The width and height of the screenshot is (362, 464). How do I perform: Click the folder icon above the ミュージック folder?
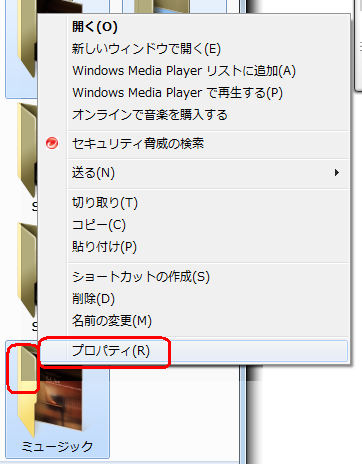pyautogui.click(x=27, y=270)
